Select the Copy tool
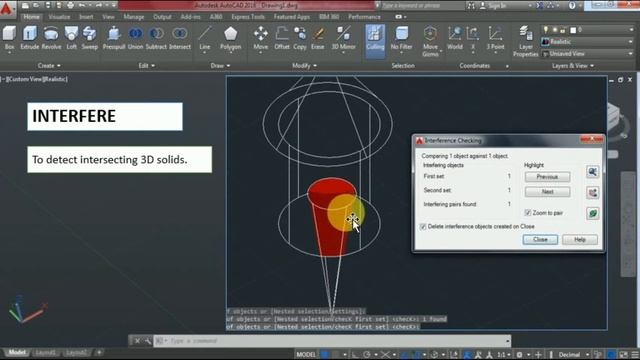Image resolution: width=640 pixels, height=360 pixels. [300, 38]
